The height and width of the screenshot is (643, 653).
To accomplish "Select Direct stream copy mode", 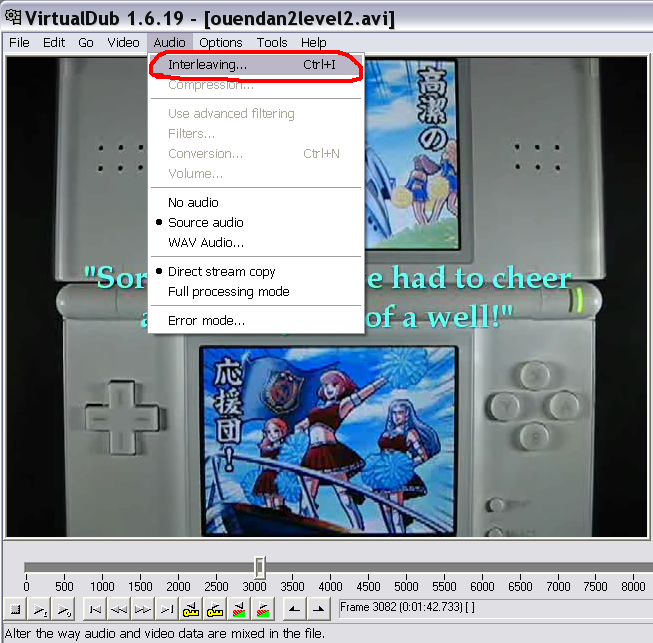I will (x=256, y=272).
